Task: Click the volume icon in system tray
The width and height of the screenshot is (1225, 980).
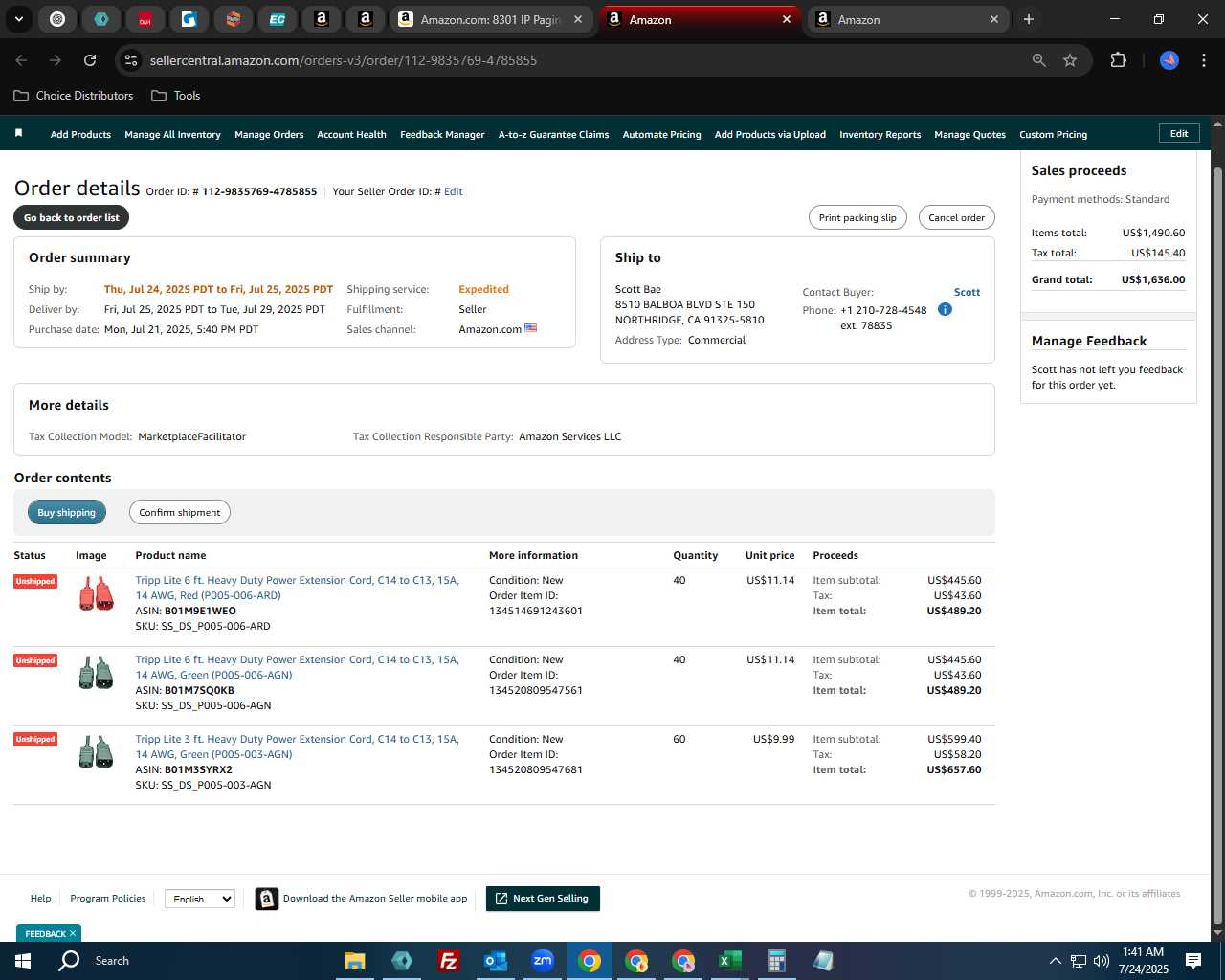Action: pos(1101,961)
